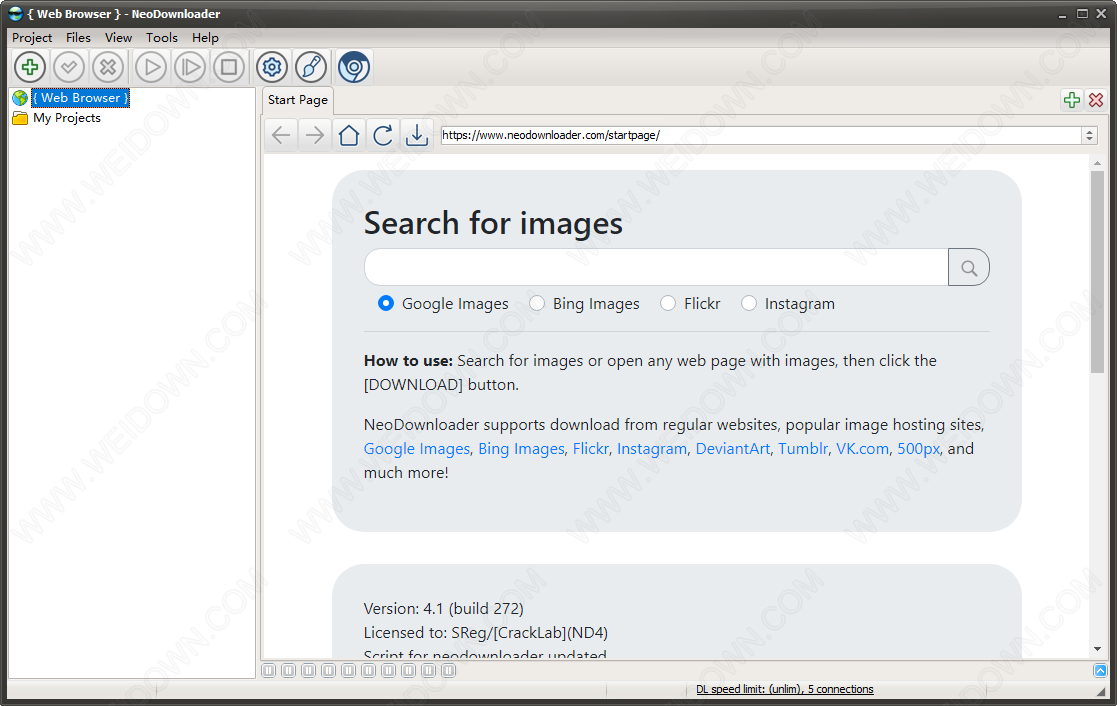Click the blue arrow icon at bottom right
The height and width of the screenshot is (706, 1117).
coord(1101,670)
